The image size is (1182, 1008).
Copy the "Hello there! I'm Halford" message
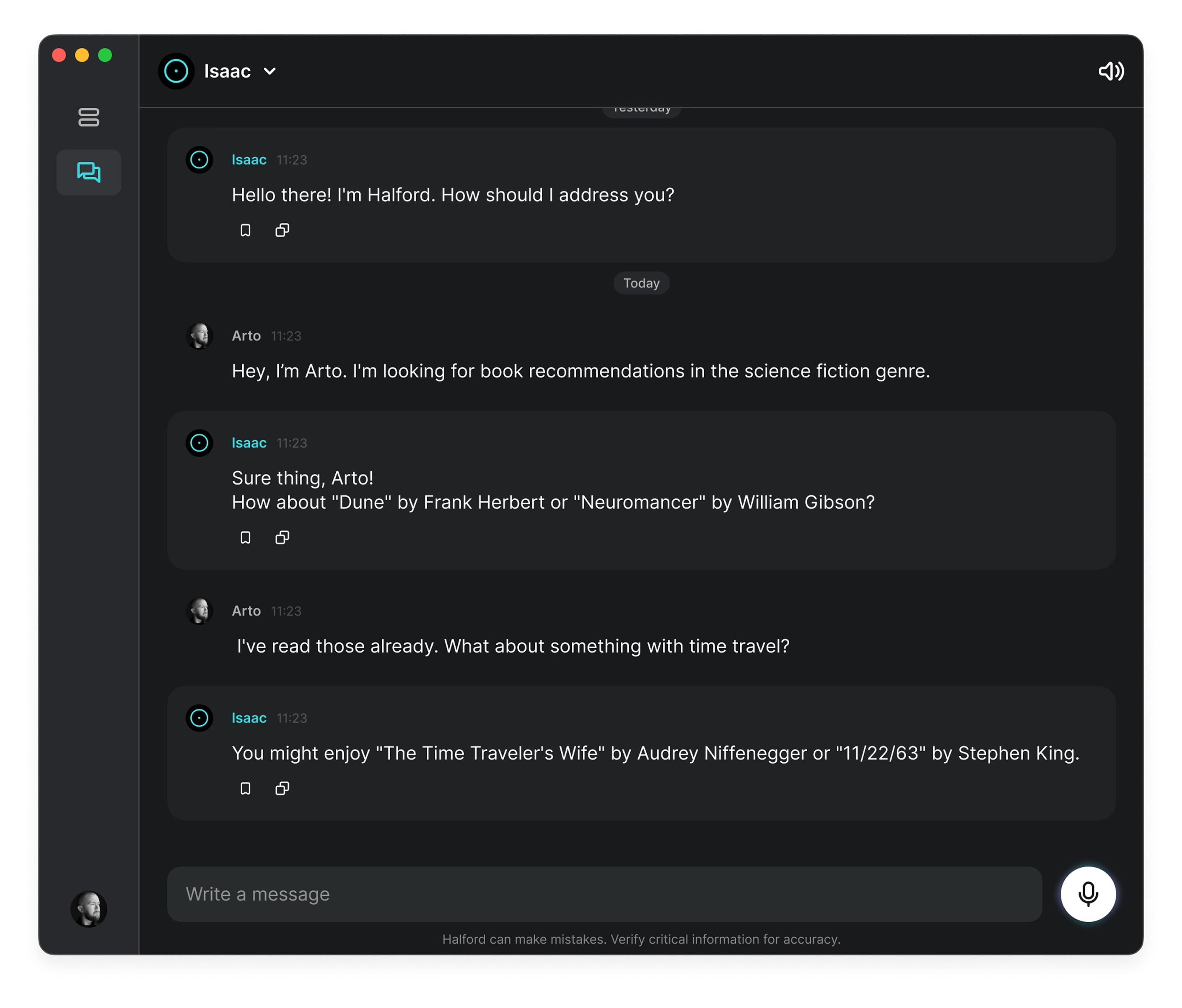[283, 230]
